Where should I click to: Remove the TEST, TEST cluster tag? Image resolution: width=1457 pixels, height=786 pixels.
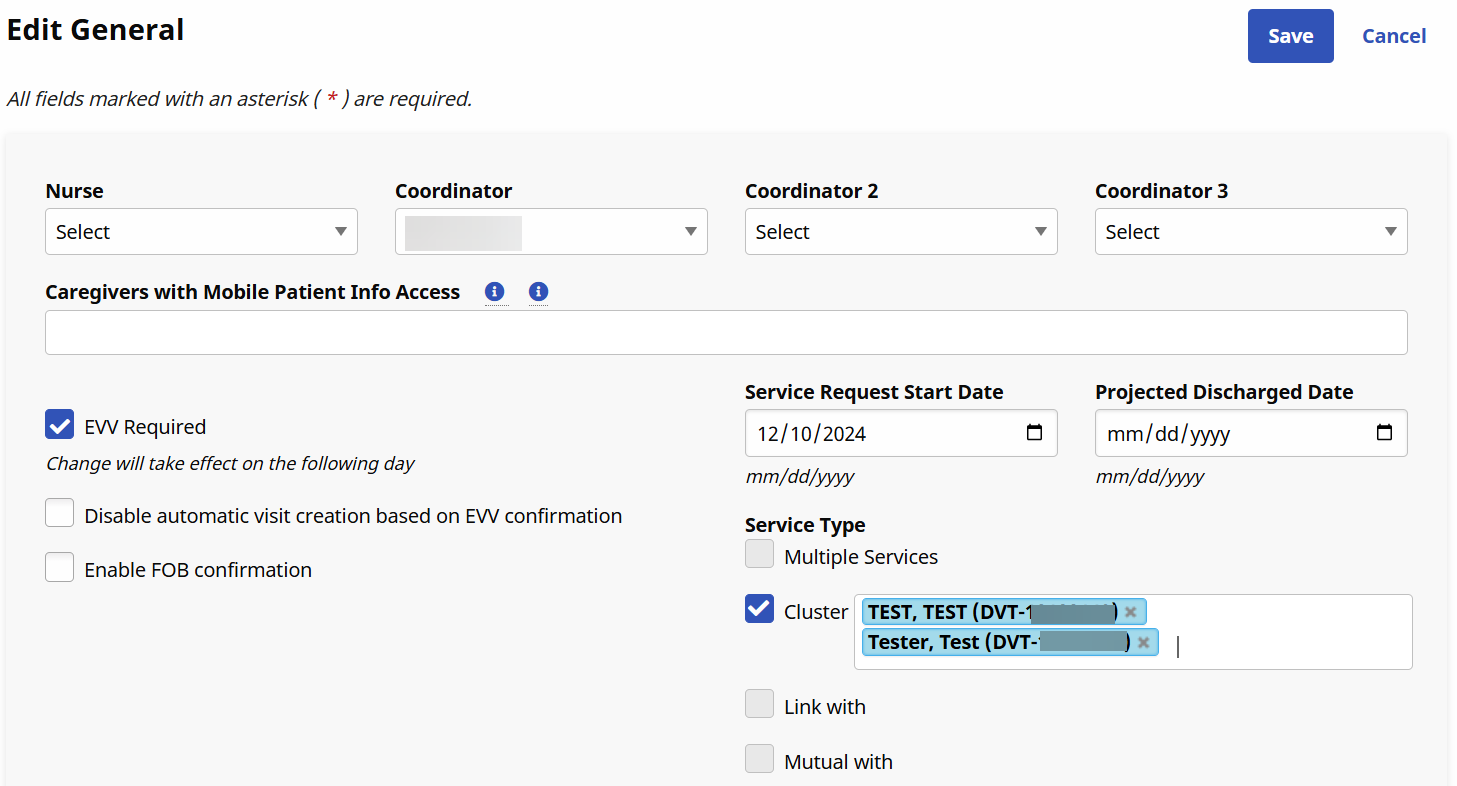pyautogui.click(x=1130, y=612)
